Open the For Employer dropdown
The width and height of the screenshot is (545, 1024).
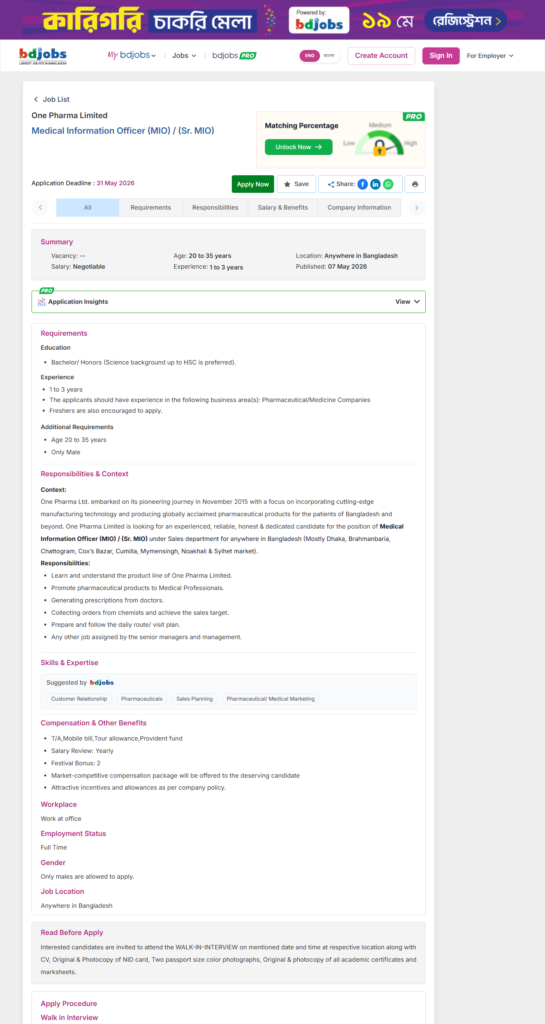coord(490,56)
